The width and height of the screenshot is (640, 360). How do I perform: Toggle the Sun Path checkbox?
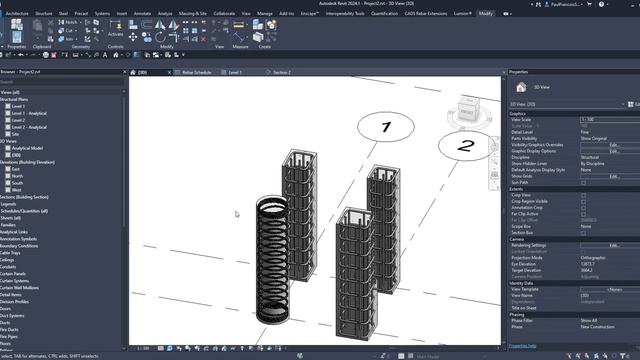pyautogui.click(x=583, y=183)
